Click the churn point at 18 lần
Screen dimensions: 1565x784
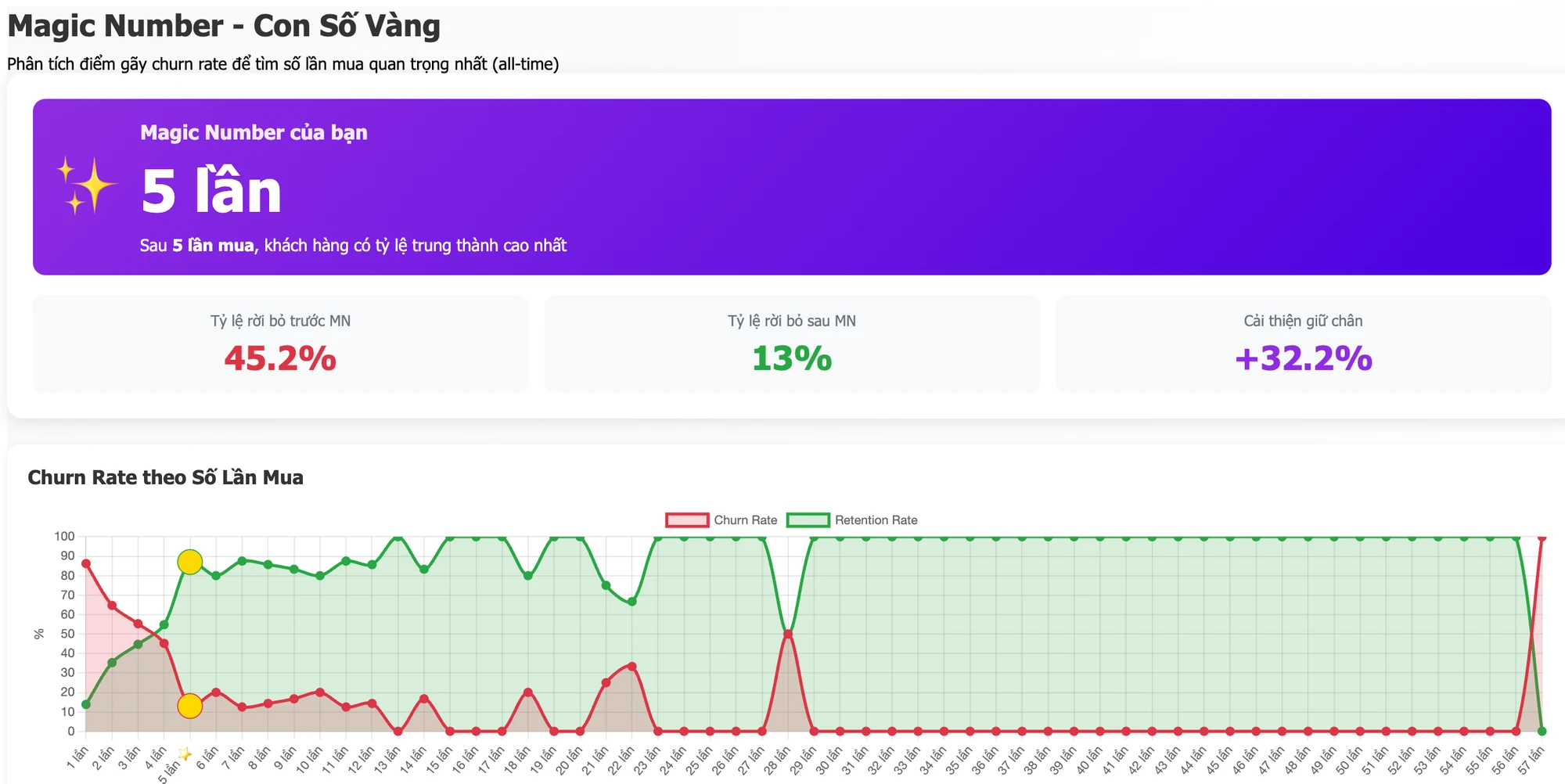click(x=528, y=692)
